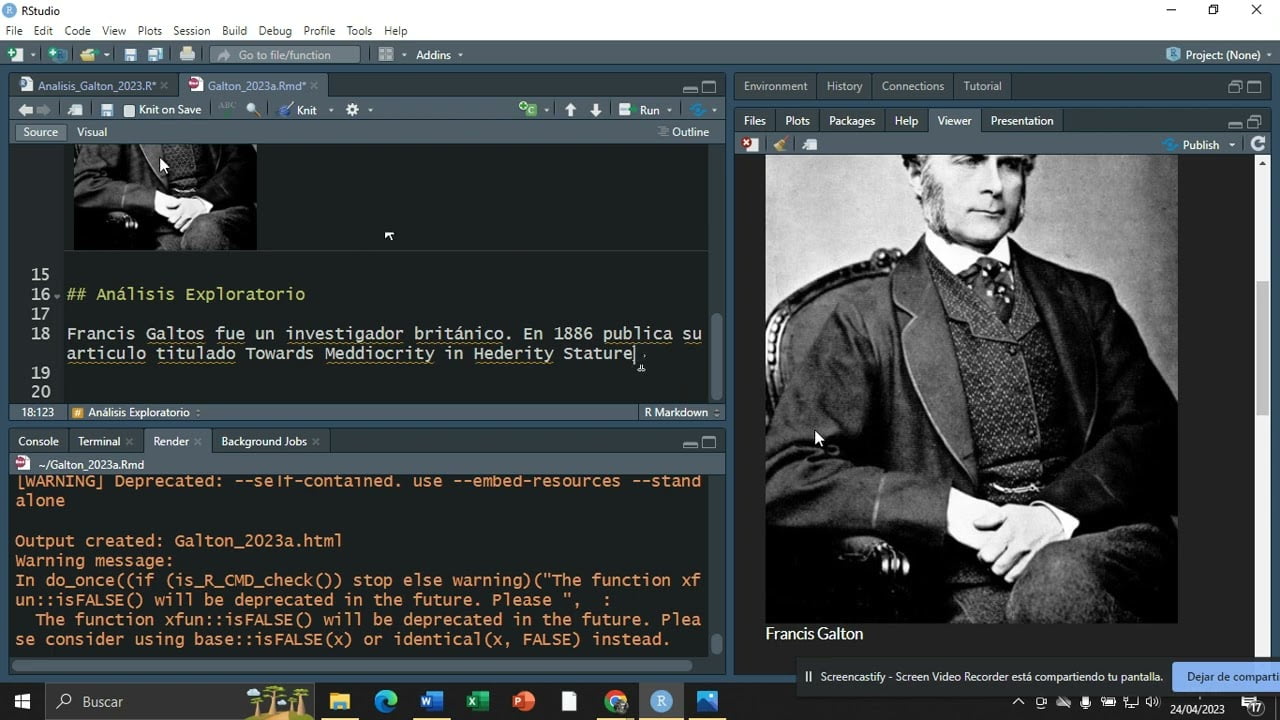
Task: Click the New File icon in the main toolbar
Action: pos(15,55)
